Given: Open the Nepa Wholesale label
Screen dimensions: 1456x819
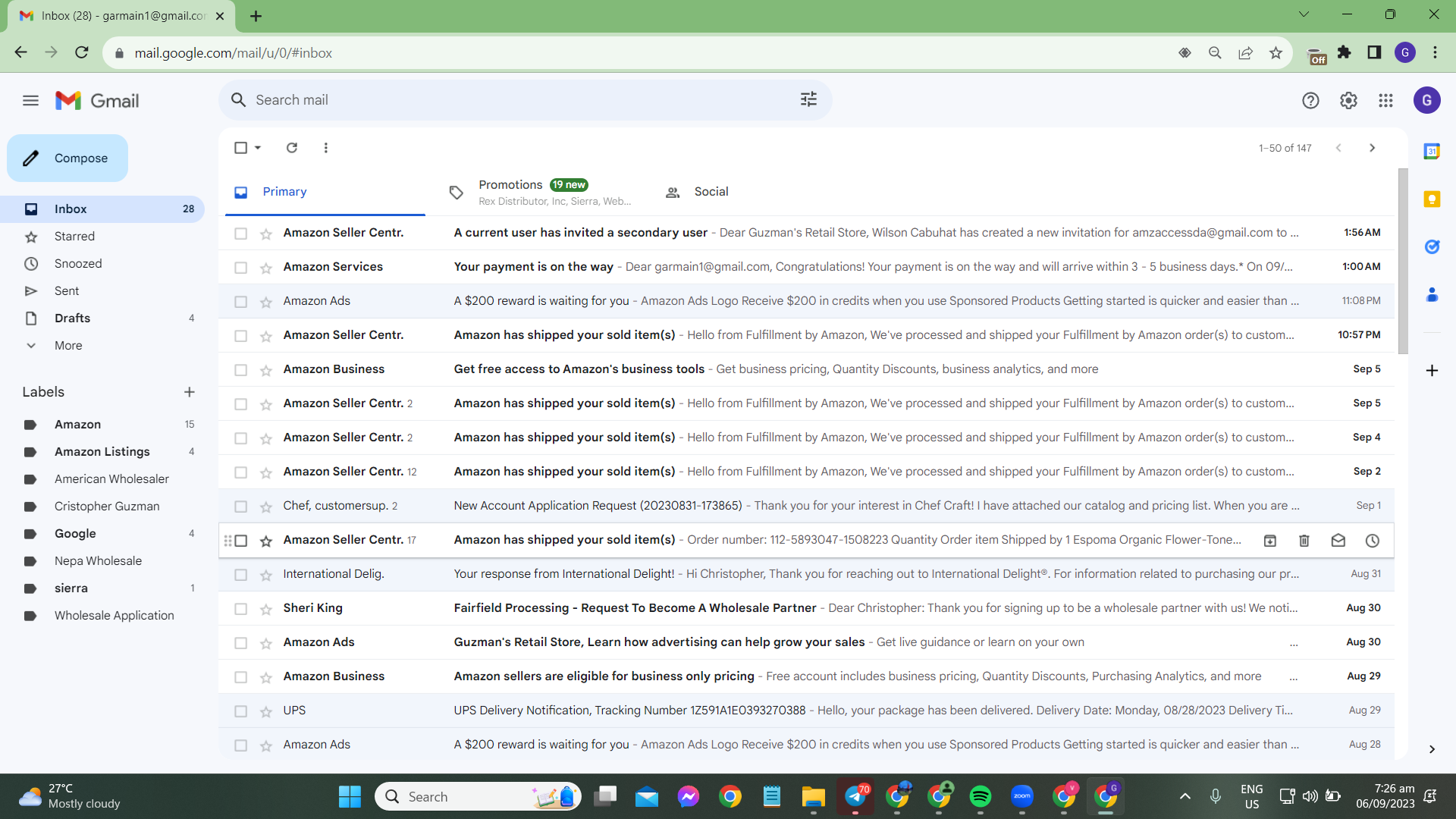Looking at the screenshot, I should coord(98,561).
